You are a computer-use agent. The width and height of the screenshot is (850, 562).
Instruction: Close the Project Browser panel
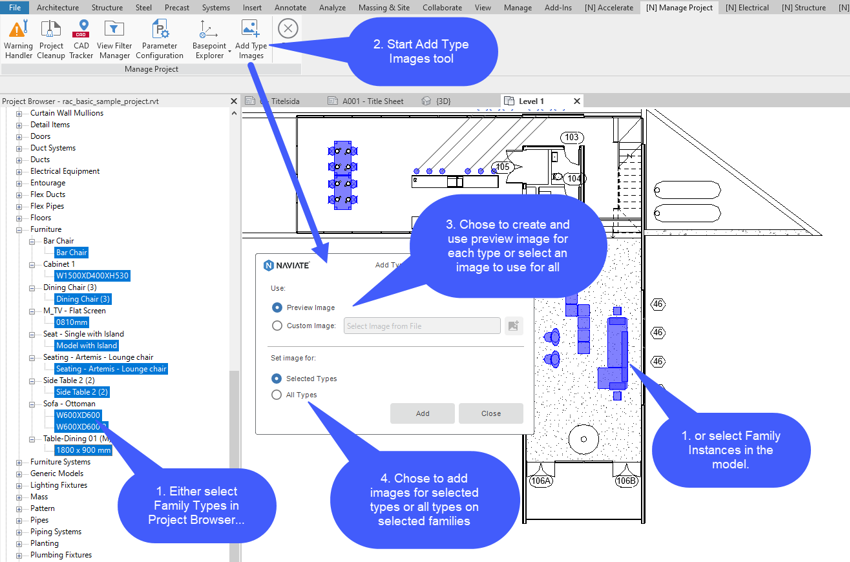(x=234, y=101)
